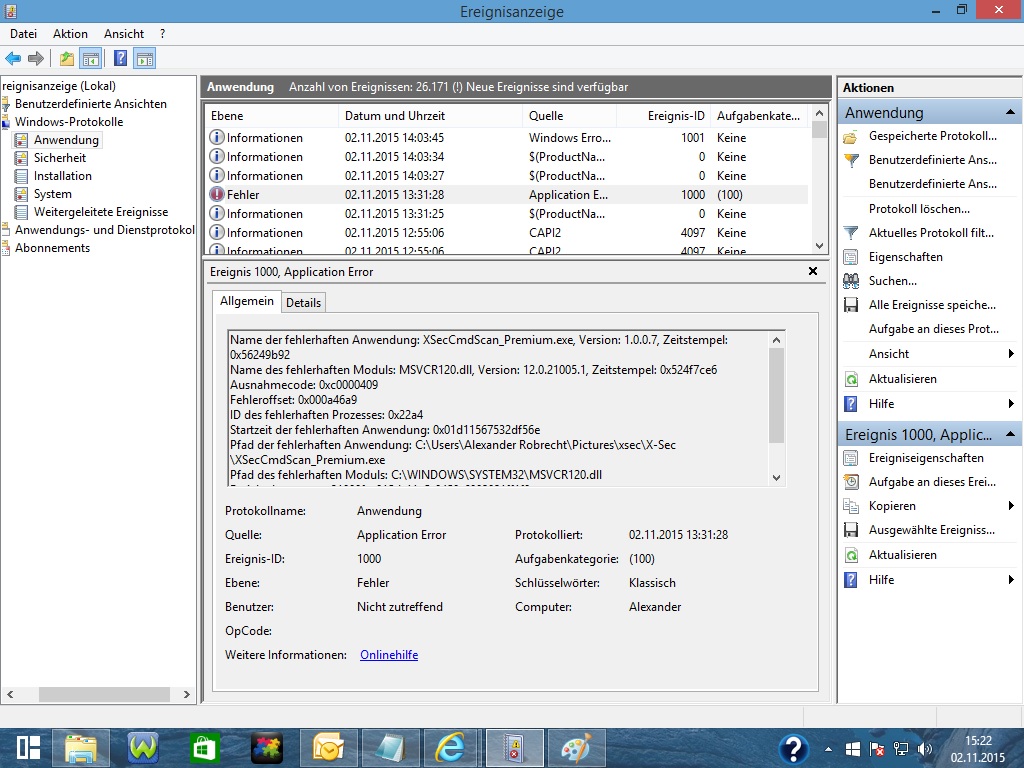The width and height of the screenshot is (1024, 768).
Task: Click the Suchen binoculars icon
Action: point(851,281)
